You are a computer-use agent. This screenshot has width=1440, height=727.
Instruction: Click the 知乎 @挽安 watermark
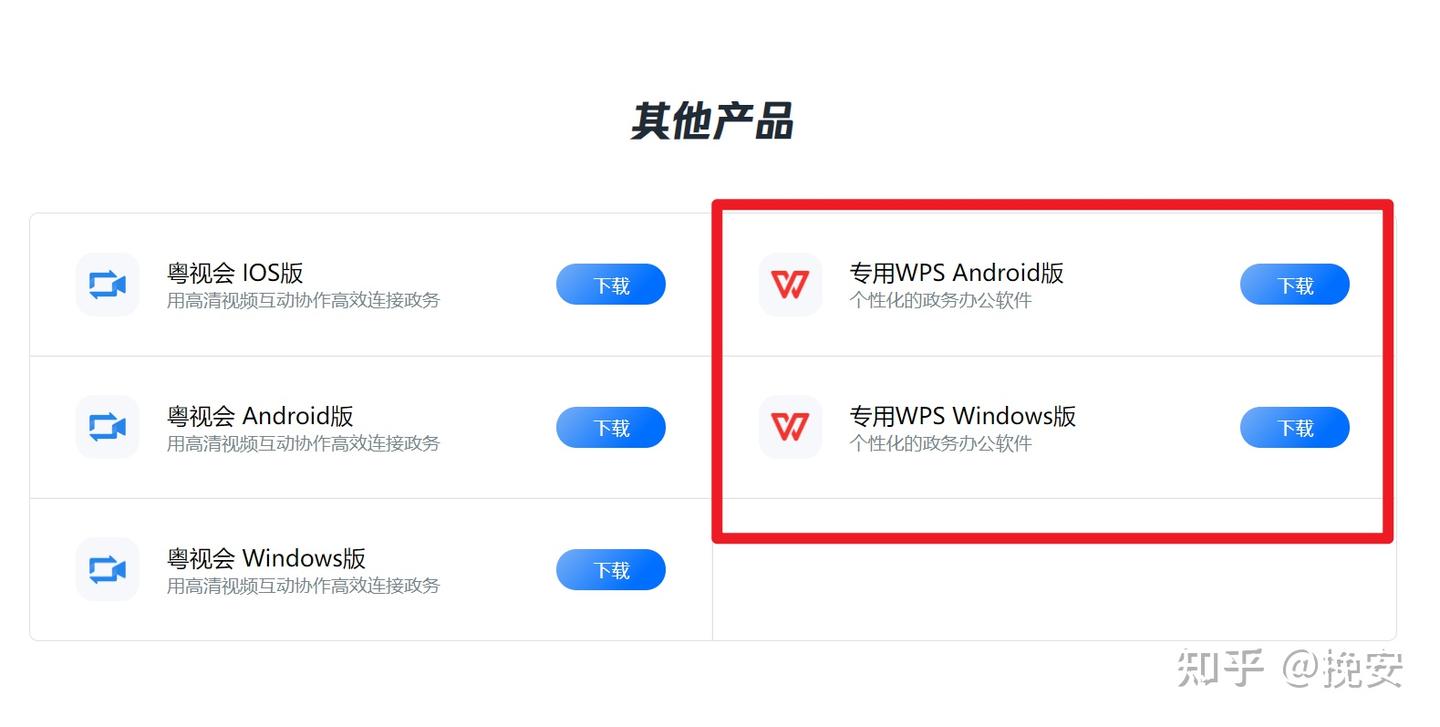[x=1291, y=667]
